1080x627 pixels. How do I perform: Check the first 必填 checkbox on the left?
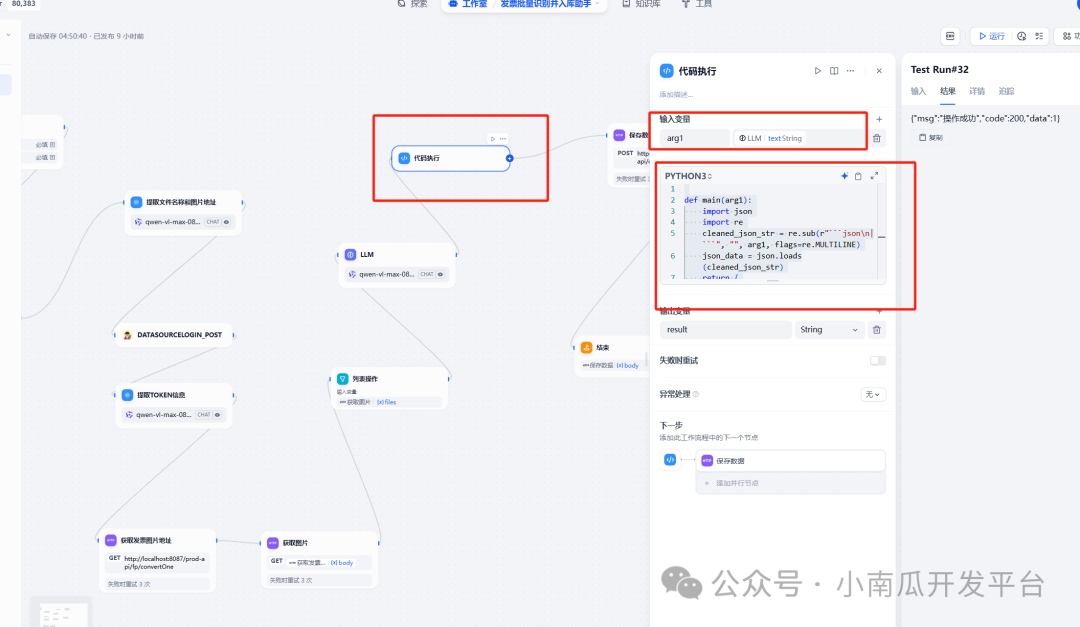(x=53, y=145)
